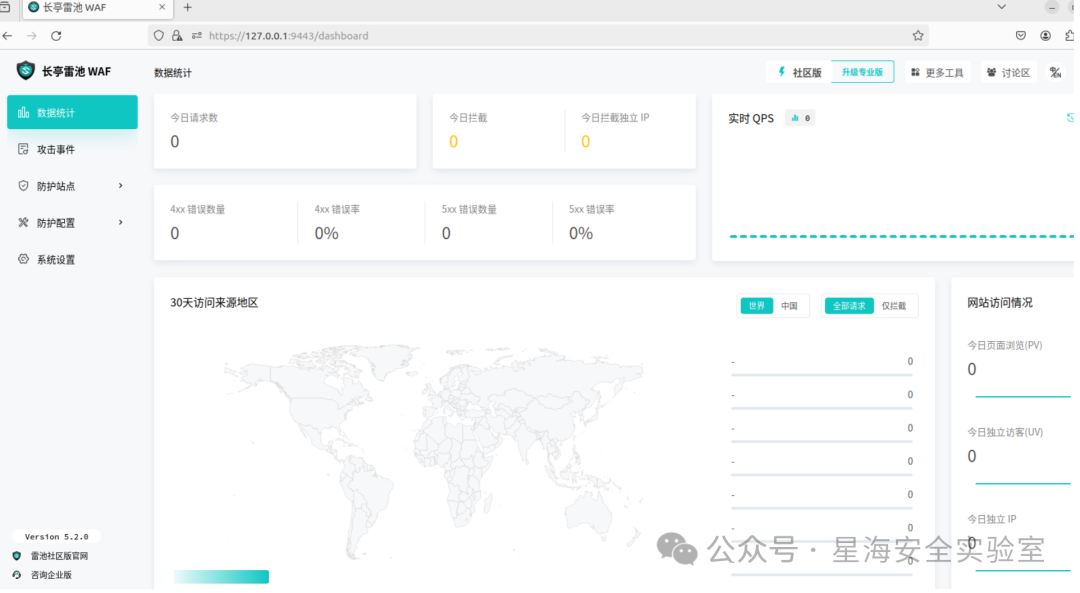Click the 4xx 错误率 percentage
Image resolution: width=1080 pixels, height=593 pixels.
[326, 233]
